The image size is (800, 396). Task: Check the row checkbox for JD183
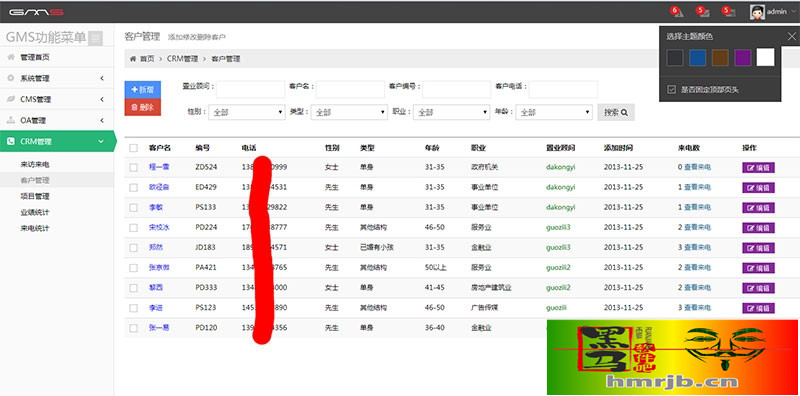coord(134,248)
